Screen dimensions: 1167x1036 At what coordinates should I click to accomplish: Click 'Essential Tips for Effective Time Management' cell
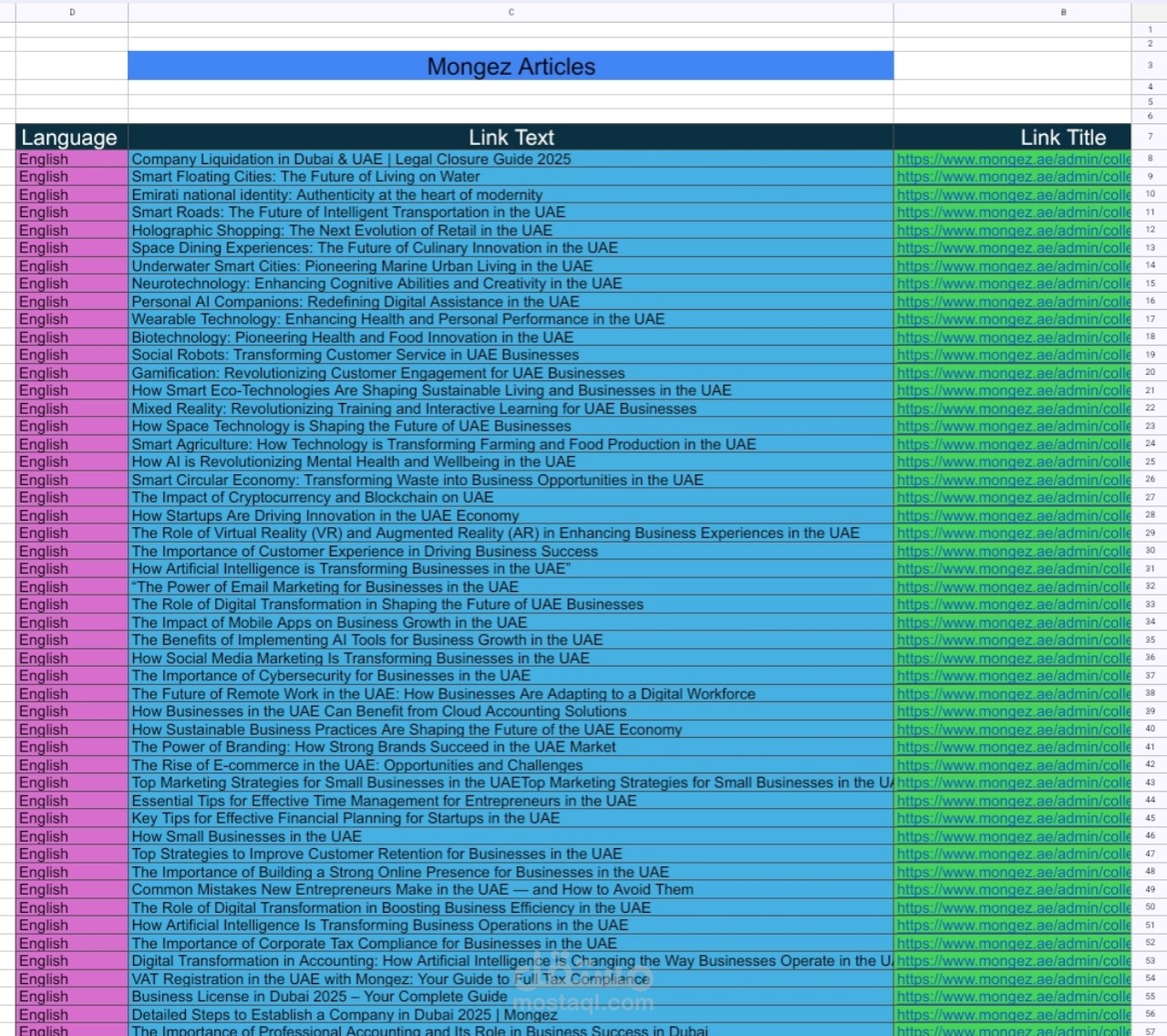tap(511, 801)
